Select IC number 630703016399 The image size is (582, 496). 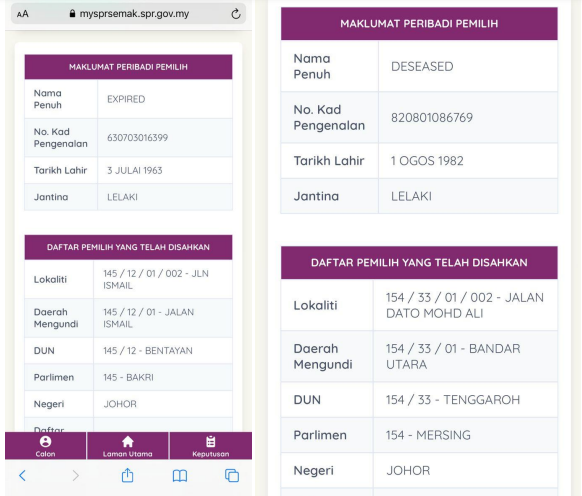(x=138, y=138)
